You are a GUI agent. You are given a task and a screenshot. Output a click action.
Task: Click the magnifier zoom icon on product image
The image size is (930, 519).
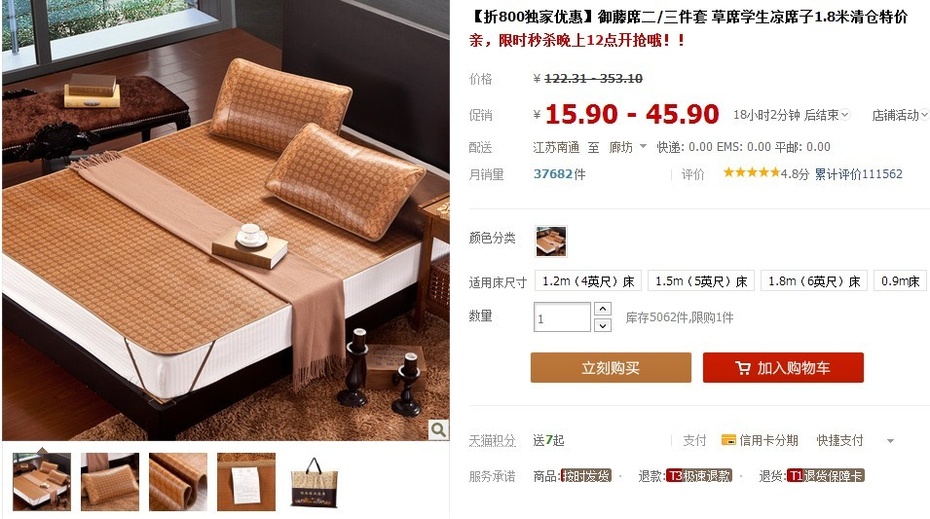point(438,429)
